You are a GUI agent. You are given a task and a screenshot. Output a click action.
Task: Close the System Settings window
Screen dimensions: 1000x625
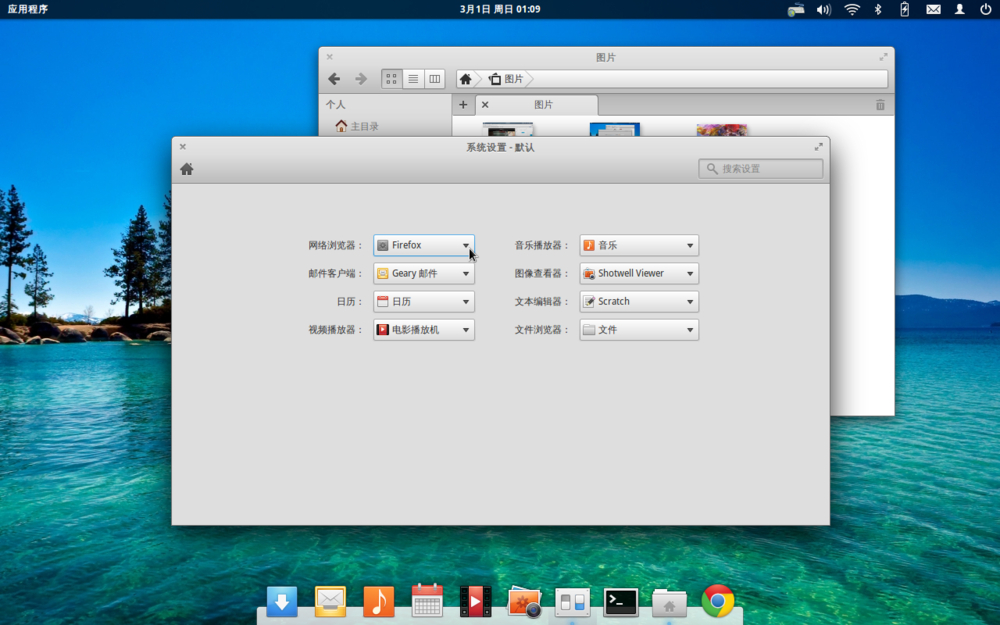(x=182, y=147)
